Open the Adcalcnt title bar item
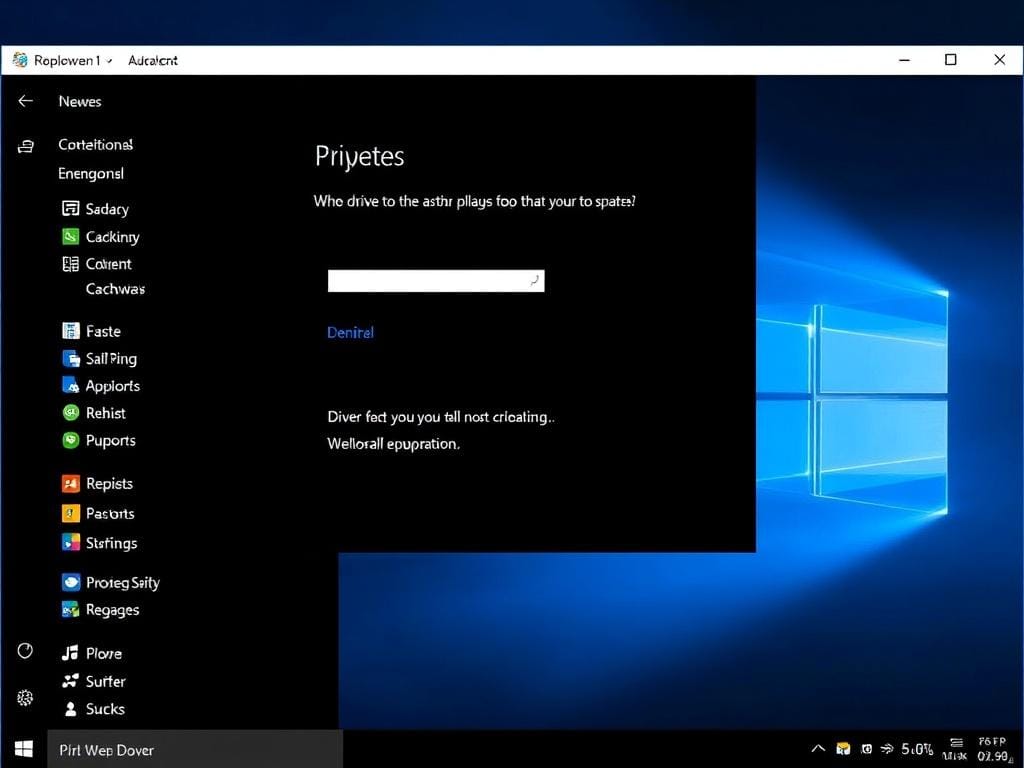The height and width of the screenshot is (768, 1024). point(153,60)
